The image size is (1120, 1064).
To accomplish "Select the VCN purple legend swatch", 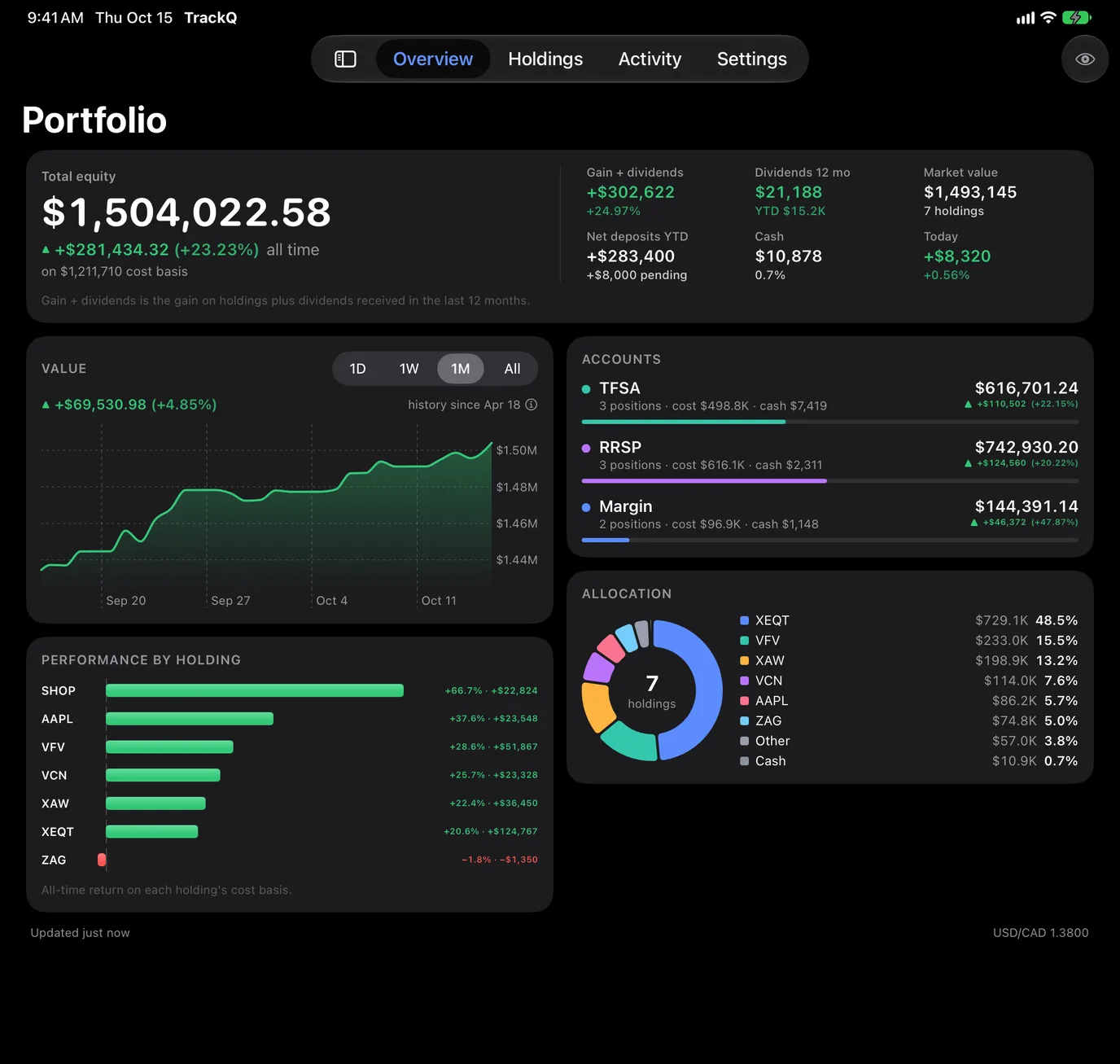I will click(744, 681).
